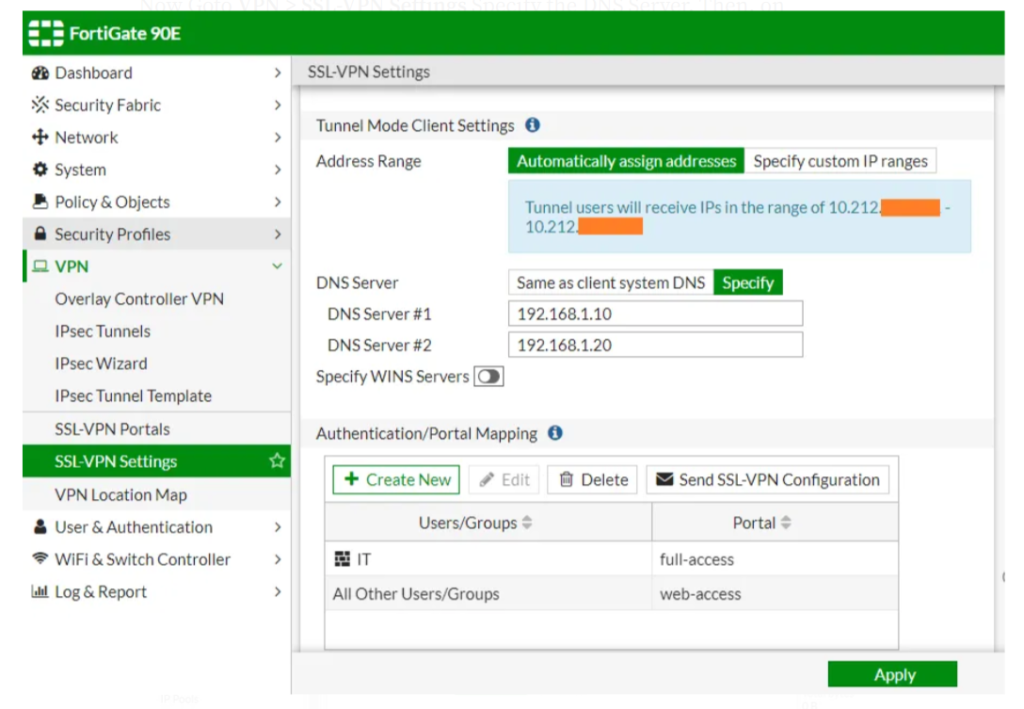Sort by Portal column arrows
Image resolution: width=1024 pixels, height=709 pixels.
coord(786,522)
